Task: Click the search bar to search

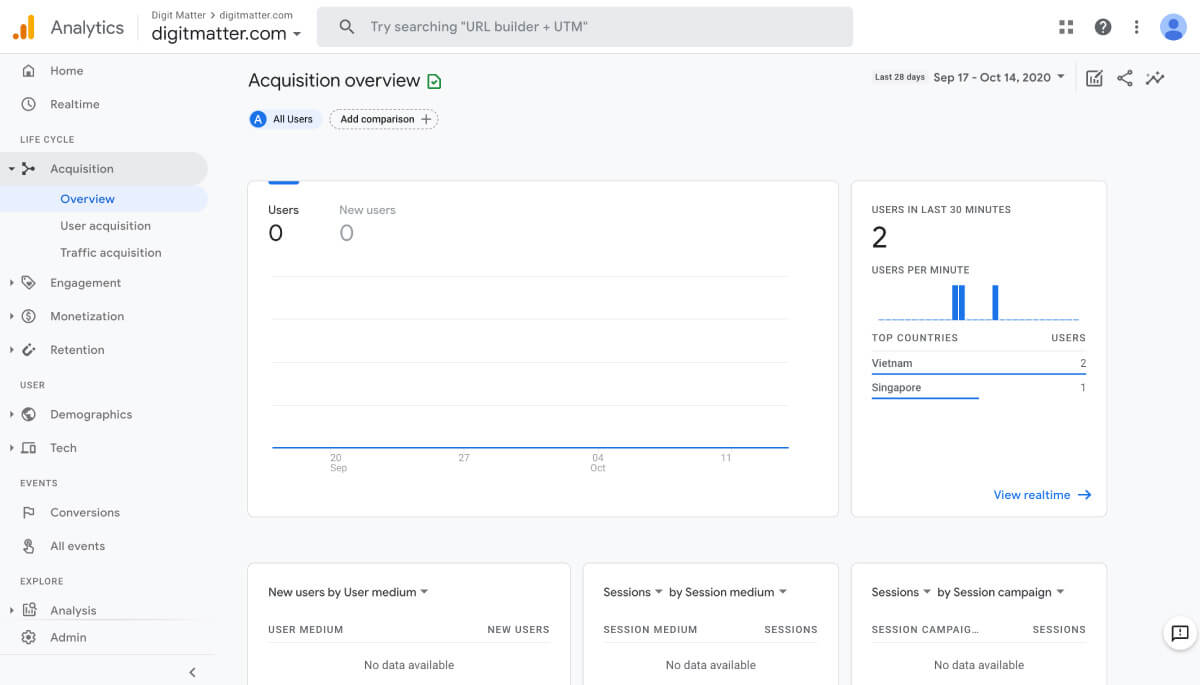Action: tap(584, 27)
